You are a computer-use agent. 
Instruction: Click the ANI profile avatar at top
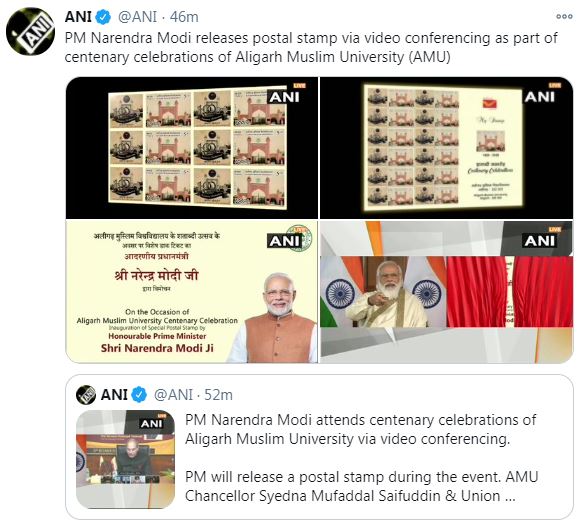[30, 32]
